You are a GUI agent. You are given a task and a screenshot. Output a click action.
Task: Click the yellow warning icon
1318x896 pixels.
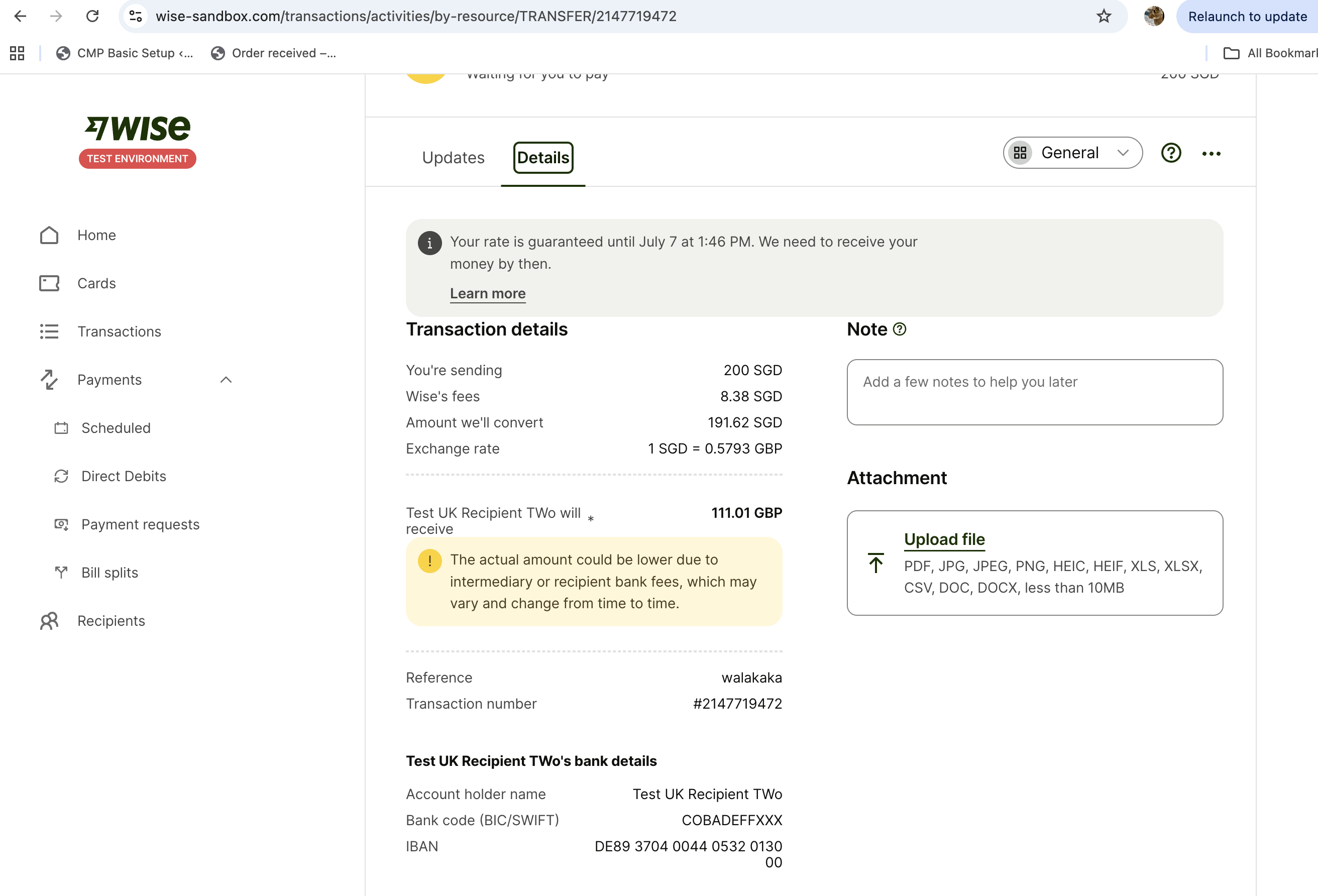[429, 561]
